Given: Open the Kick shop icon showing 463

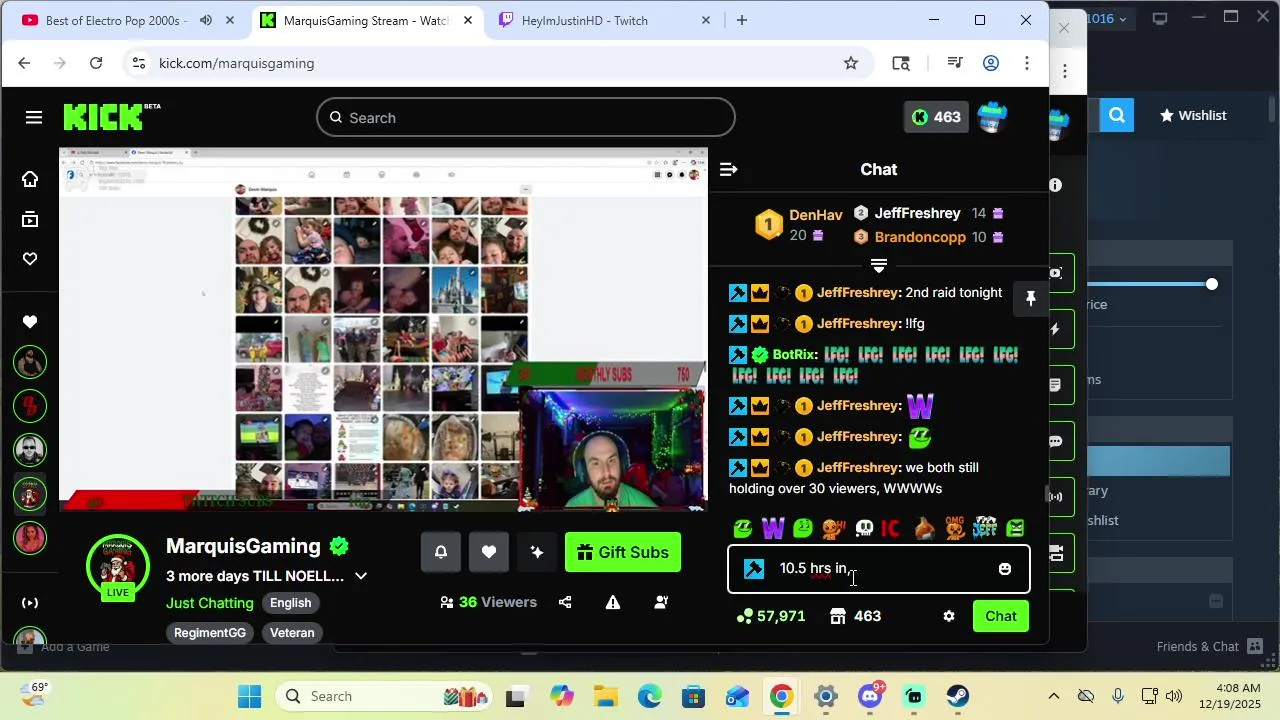Looking at the screenshot, I should click(x=856, y=616).
